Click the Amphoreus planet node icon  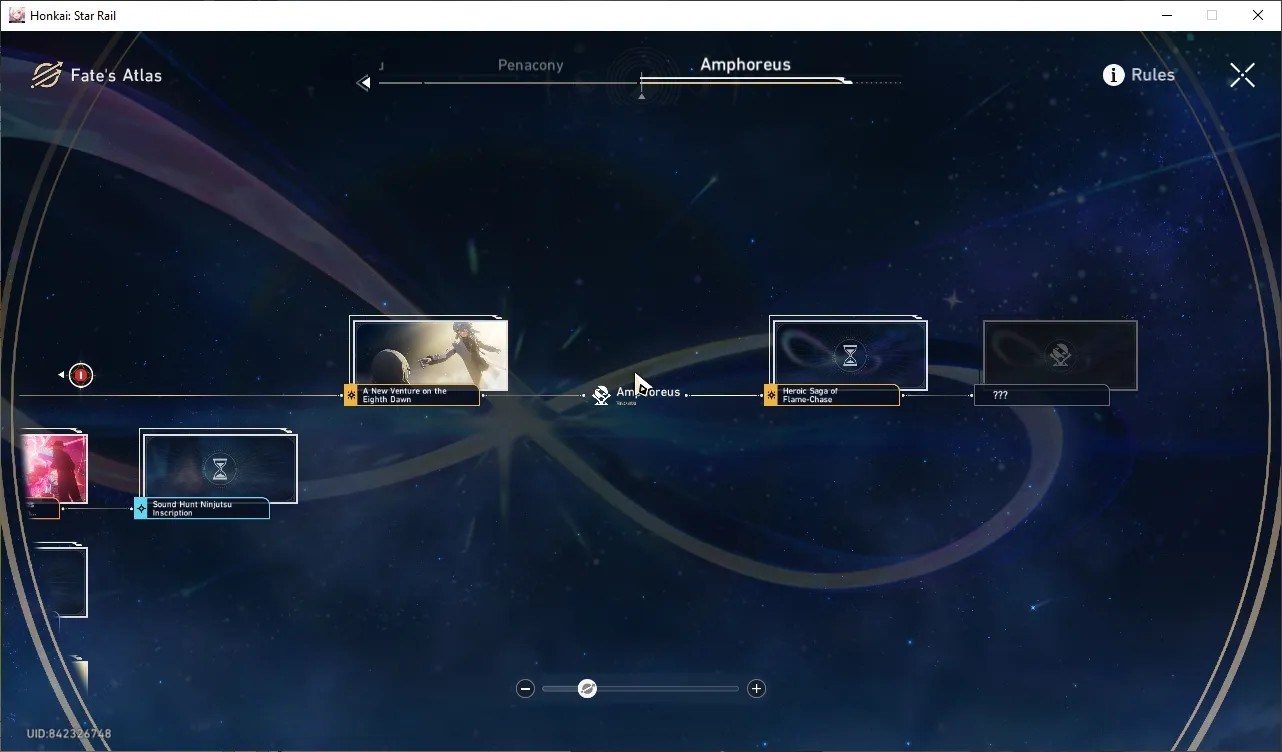(601, 395)
